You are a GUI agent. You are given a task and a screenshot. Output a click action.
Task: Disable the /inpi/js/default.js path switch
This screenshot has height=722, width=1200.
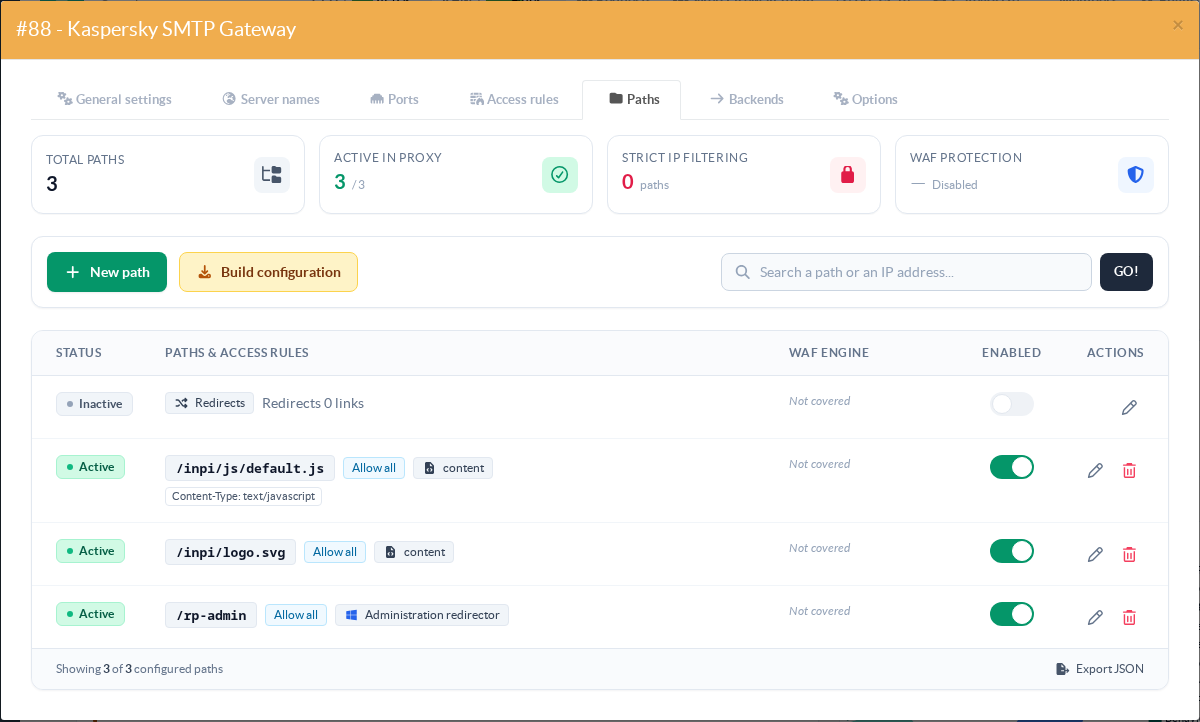[x=1012, y=467]
